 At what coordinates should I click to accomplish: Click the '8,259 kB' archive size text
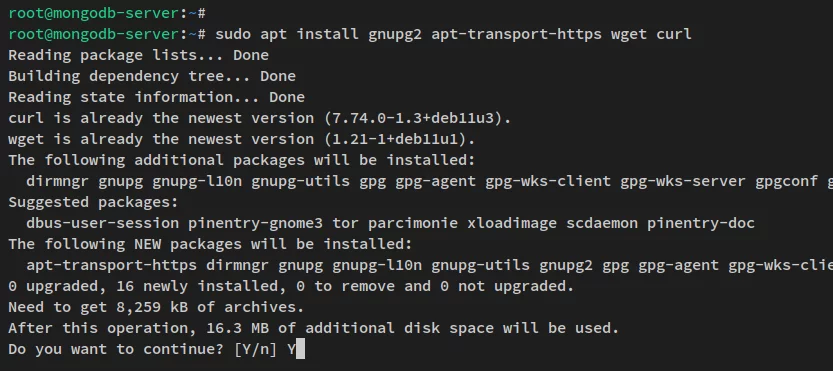click(152, 308)
